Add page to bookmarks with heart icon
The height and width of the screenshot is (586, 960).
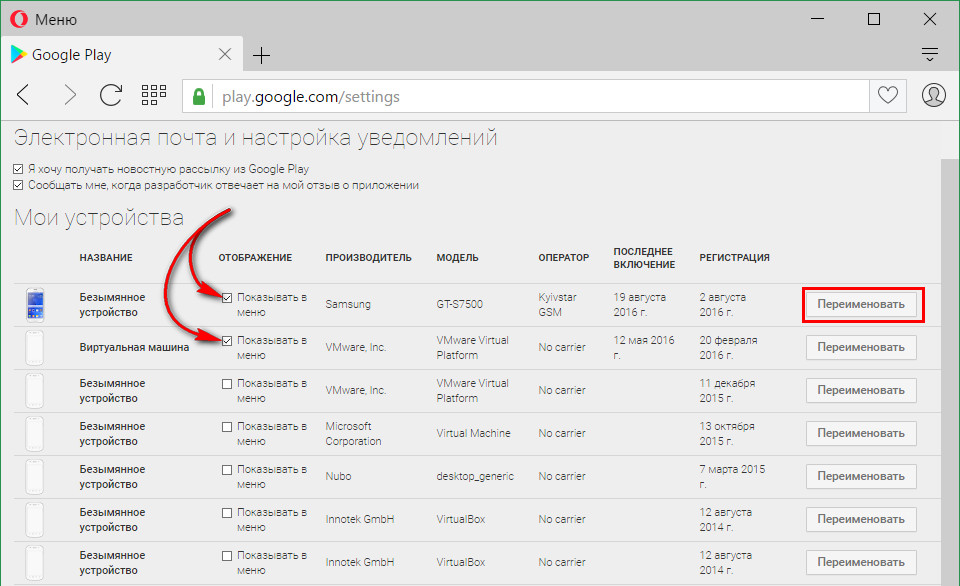tap(888, 96)
